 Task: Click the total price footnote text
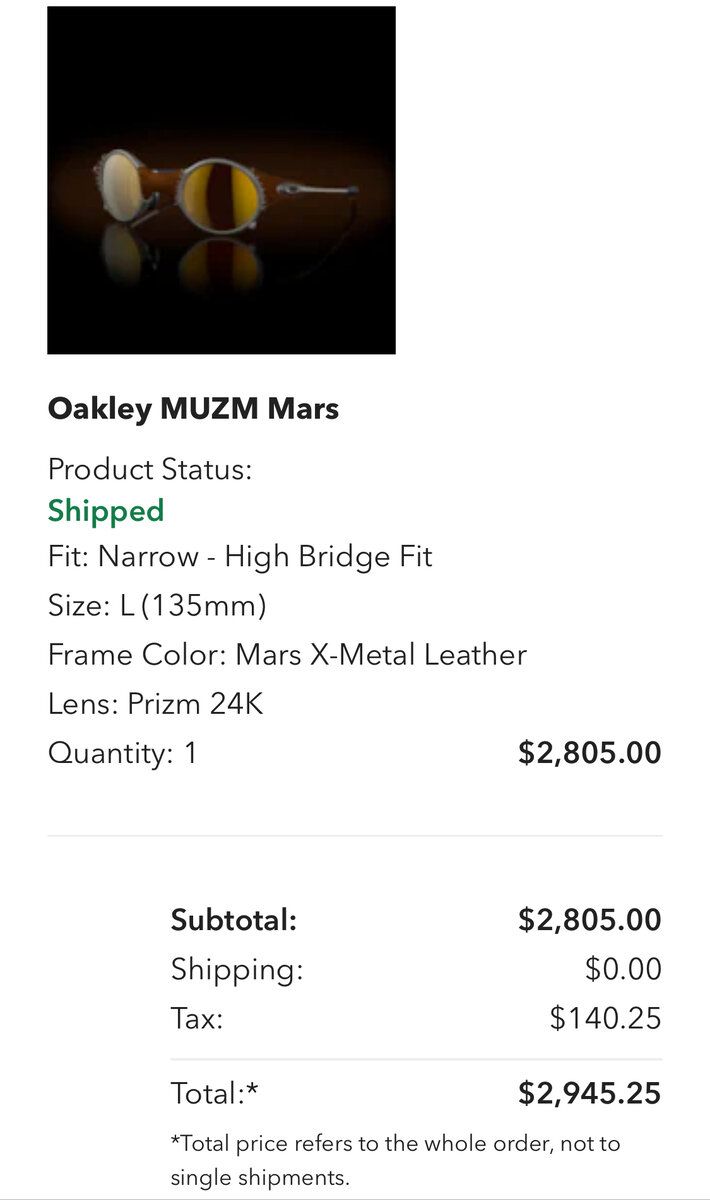click(x=395, y=1160)
